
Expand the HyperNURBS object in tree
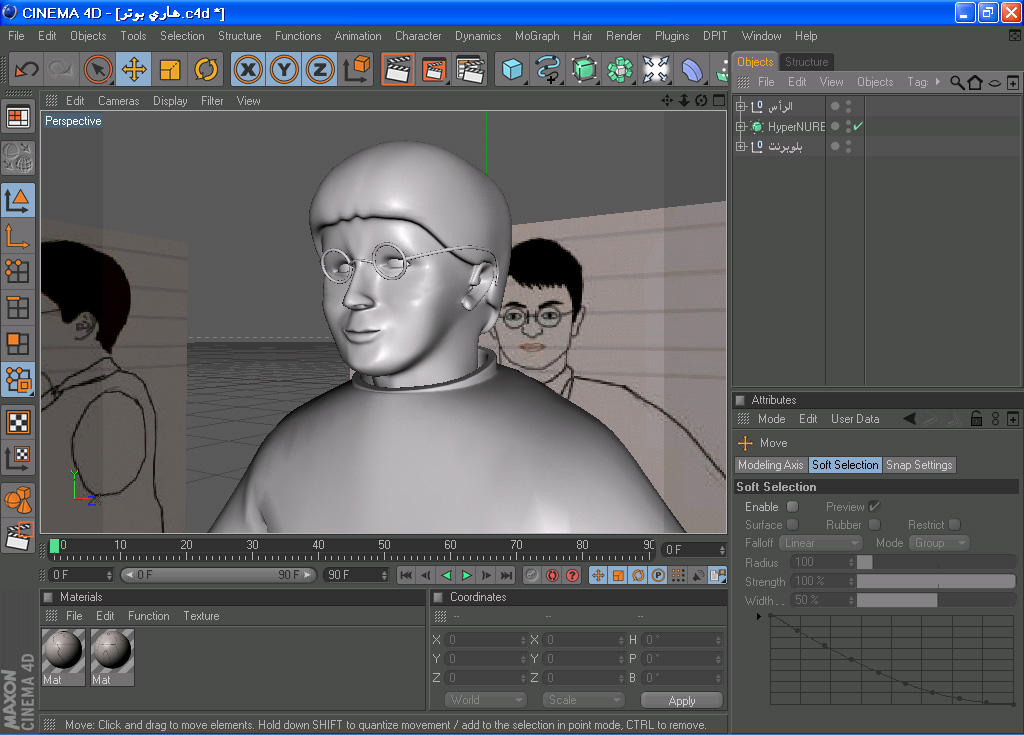point(741,126)
